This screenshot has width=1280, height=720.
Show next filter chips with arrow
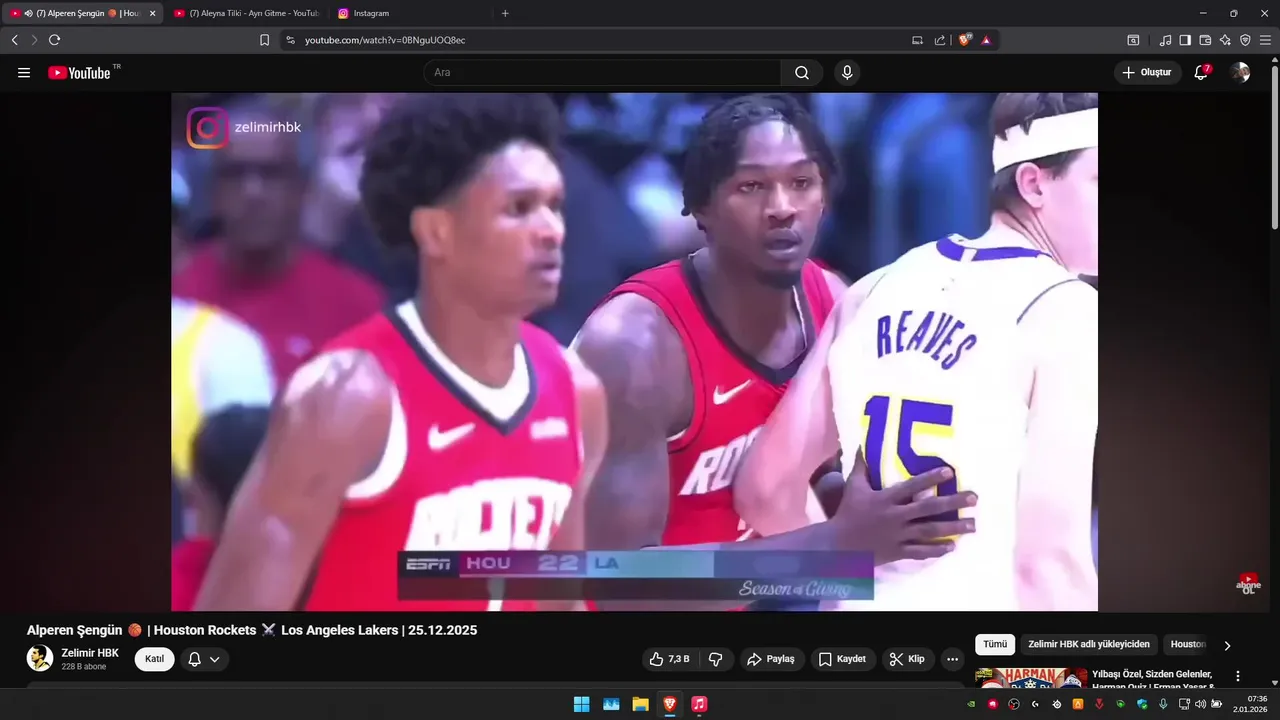tap(1228, 646)
